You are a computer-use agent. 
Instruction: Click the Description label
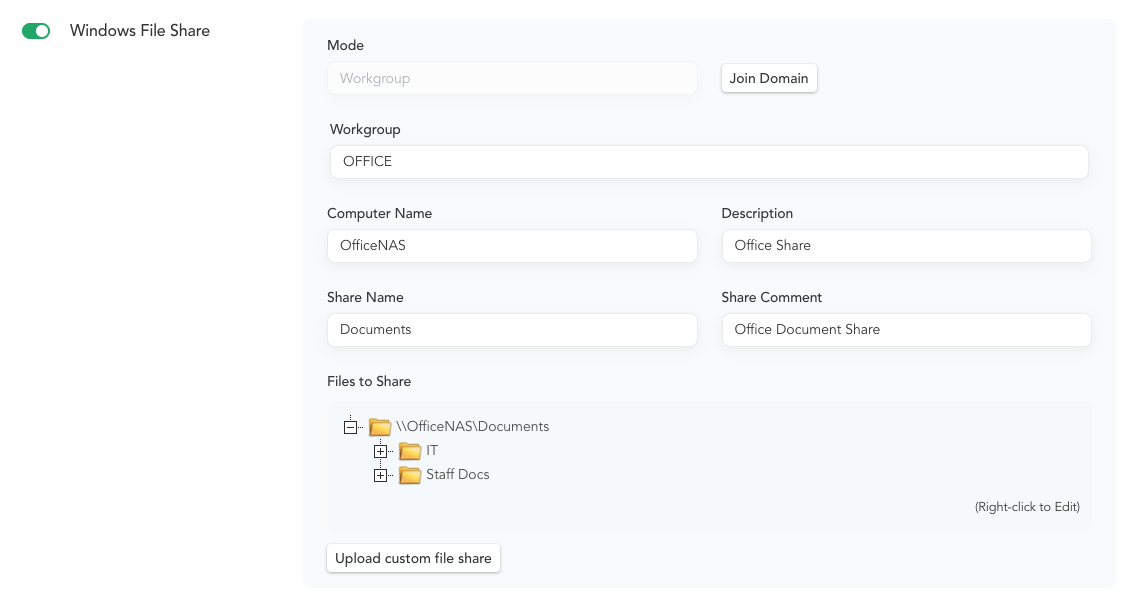coord(757,213)
